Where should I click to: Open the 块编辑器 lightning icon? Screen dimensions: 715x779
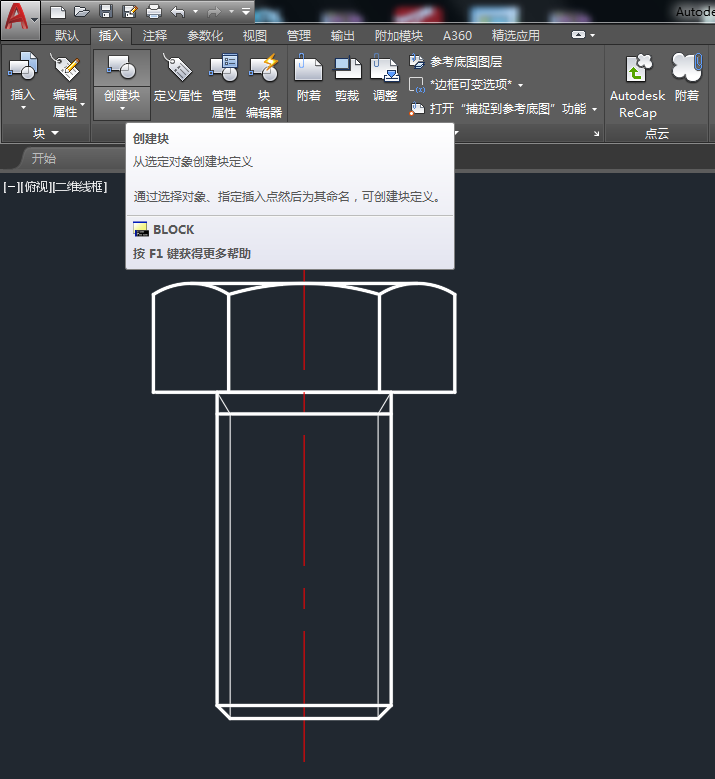click(x=264, y=67)
